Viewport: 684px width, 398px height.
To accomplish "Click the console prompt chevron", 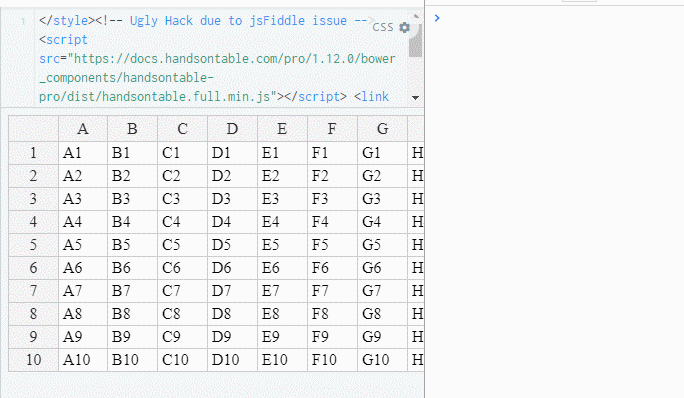I will 437,18.
